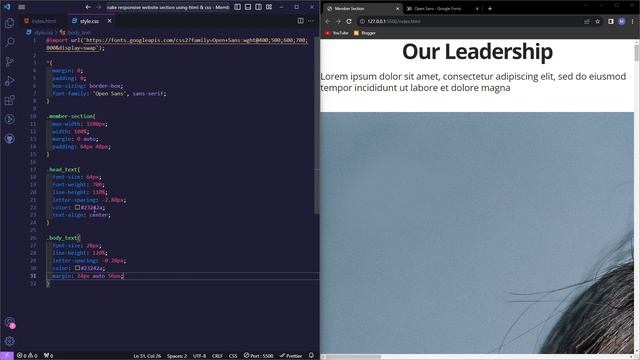The height and width of the screenshot is (360, 640).
Task: Click the Ln 31, Col 26 cursor position
Action: (x=147, y=356)
